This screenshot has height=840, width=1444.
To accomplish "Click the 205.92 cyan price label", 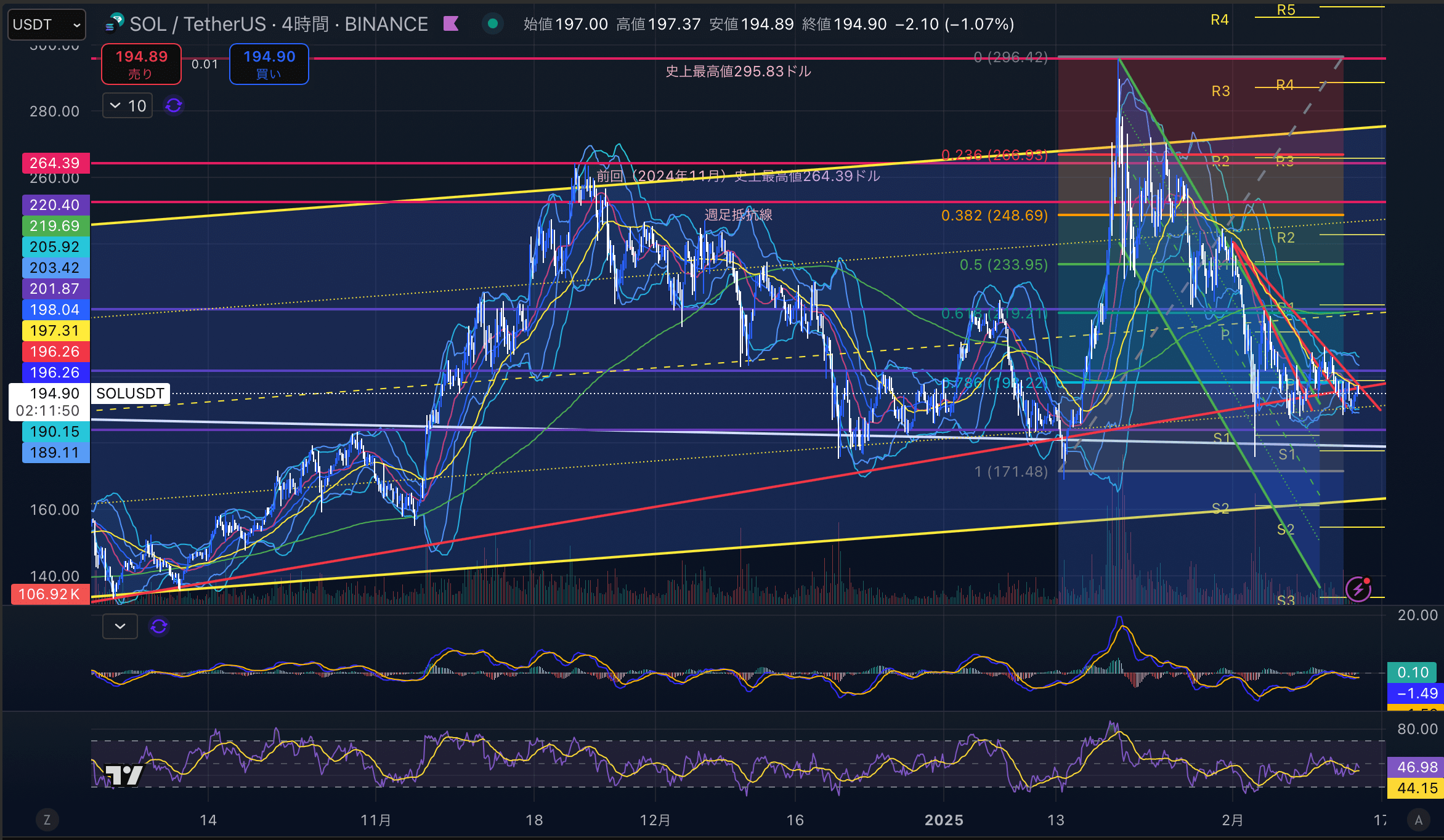I will (x=55, y=247).
